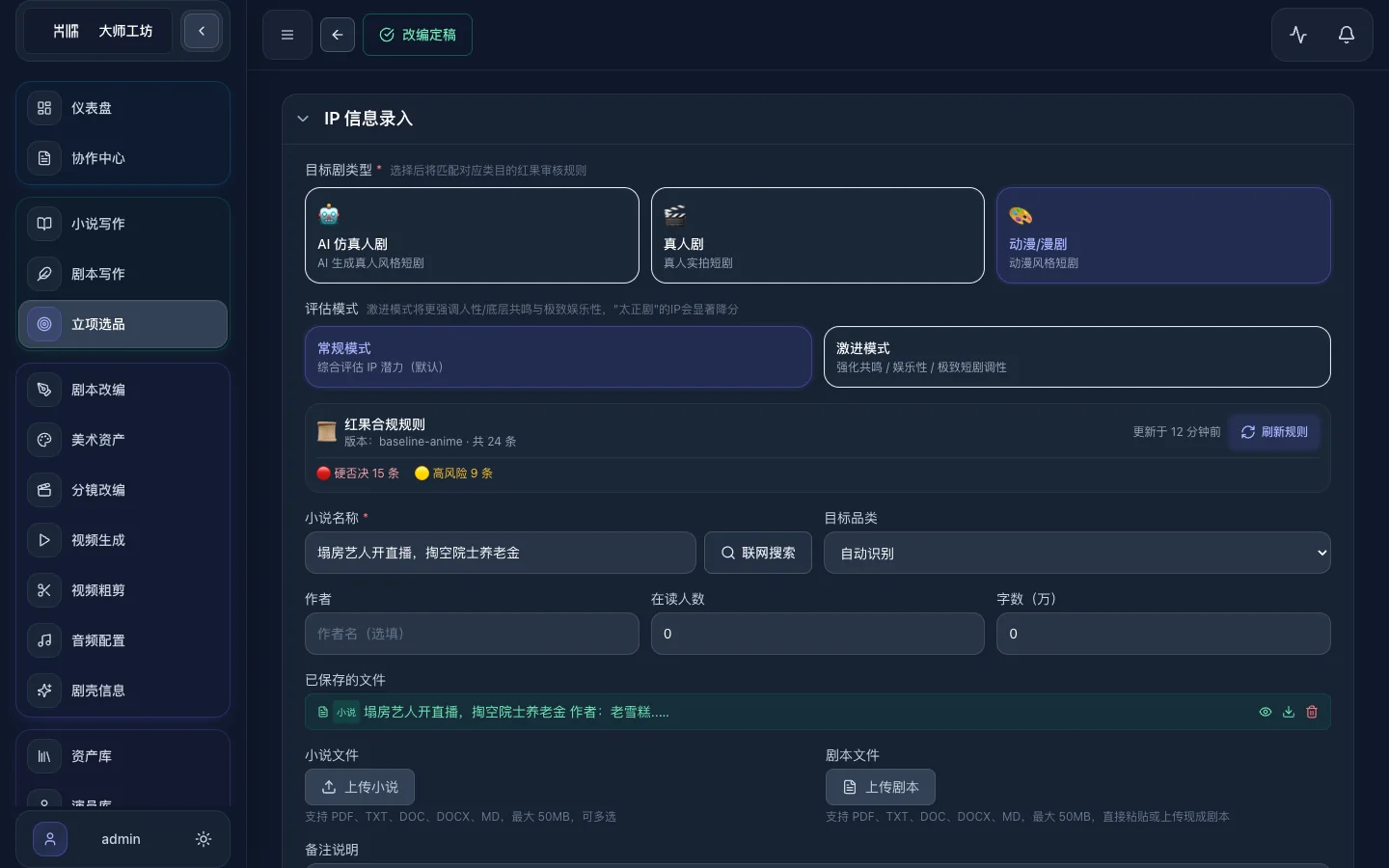Open the hamburger menu in the top bar
This screenshot has height=868, width=1389.
pos(287,35)
